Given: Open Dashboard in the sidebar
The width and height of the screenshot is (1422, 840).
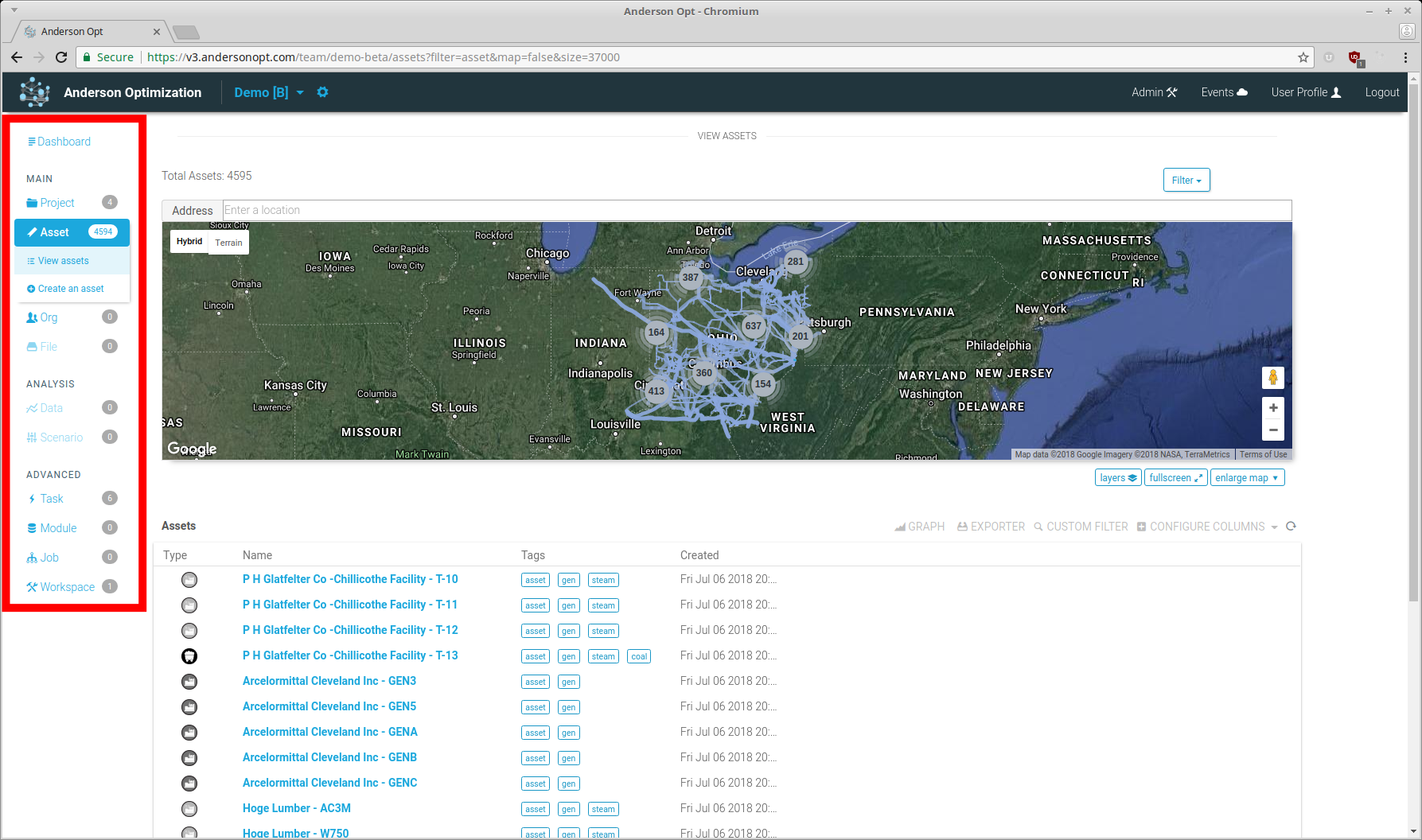Looking at the screenshot, I should pos(59,142).
